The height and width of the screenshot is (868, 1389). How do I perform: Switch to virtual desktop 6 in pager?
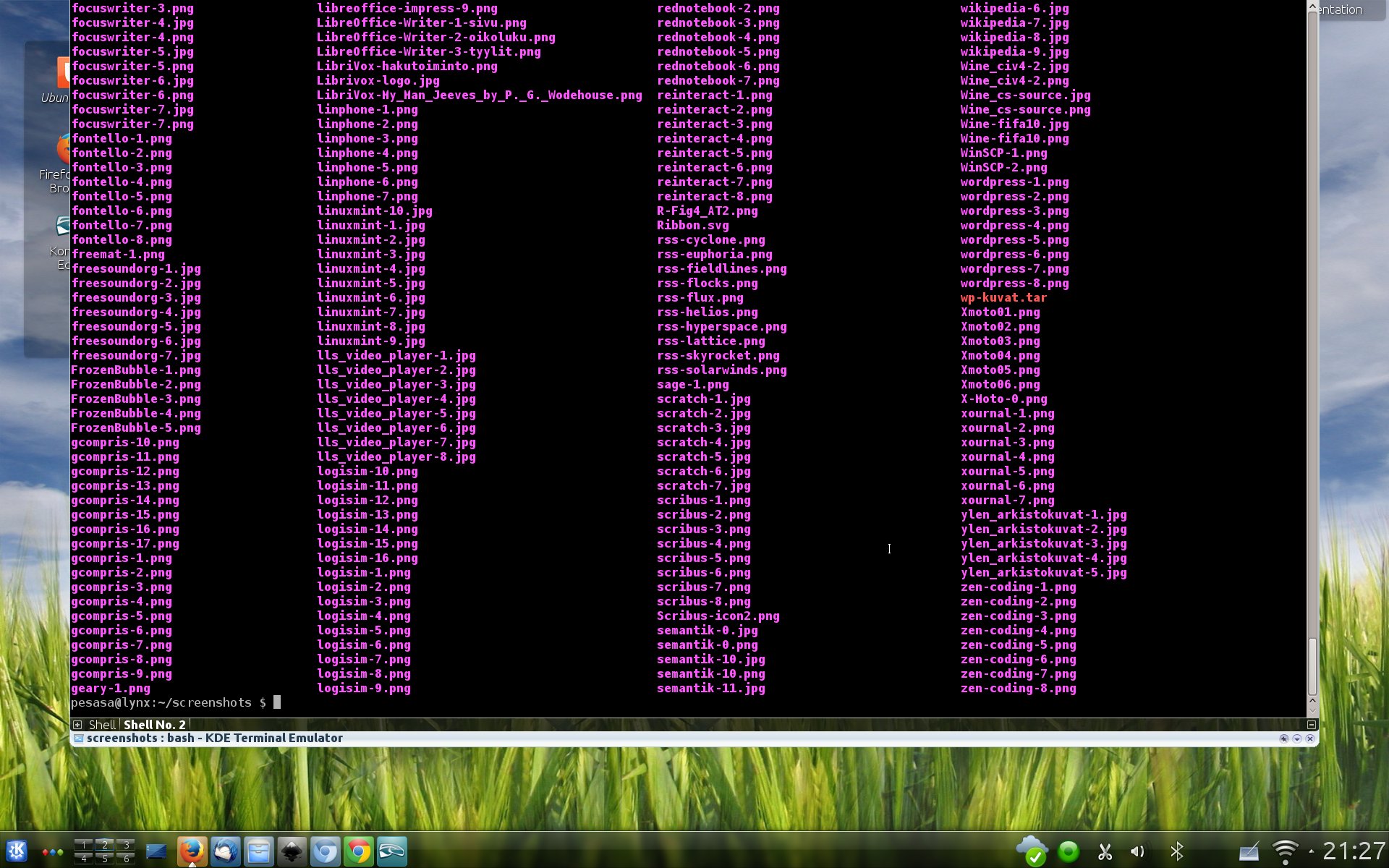click(x=126, y=858)
